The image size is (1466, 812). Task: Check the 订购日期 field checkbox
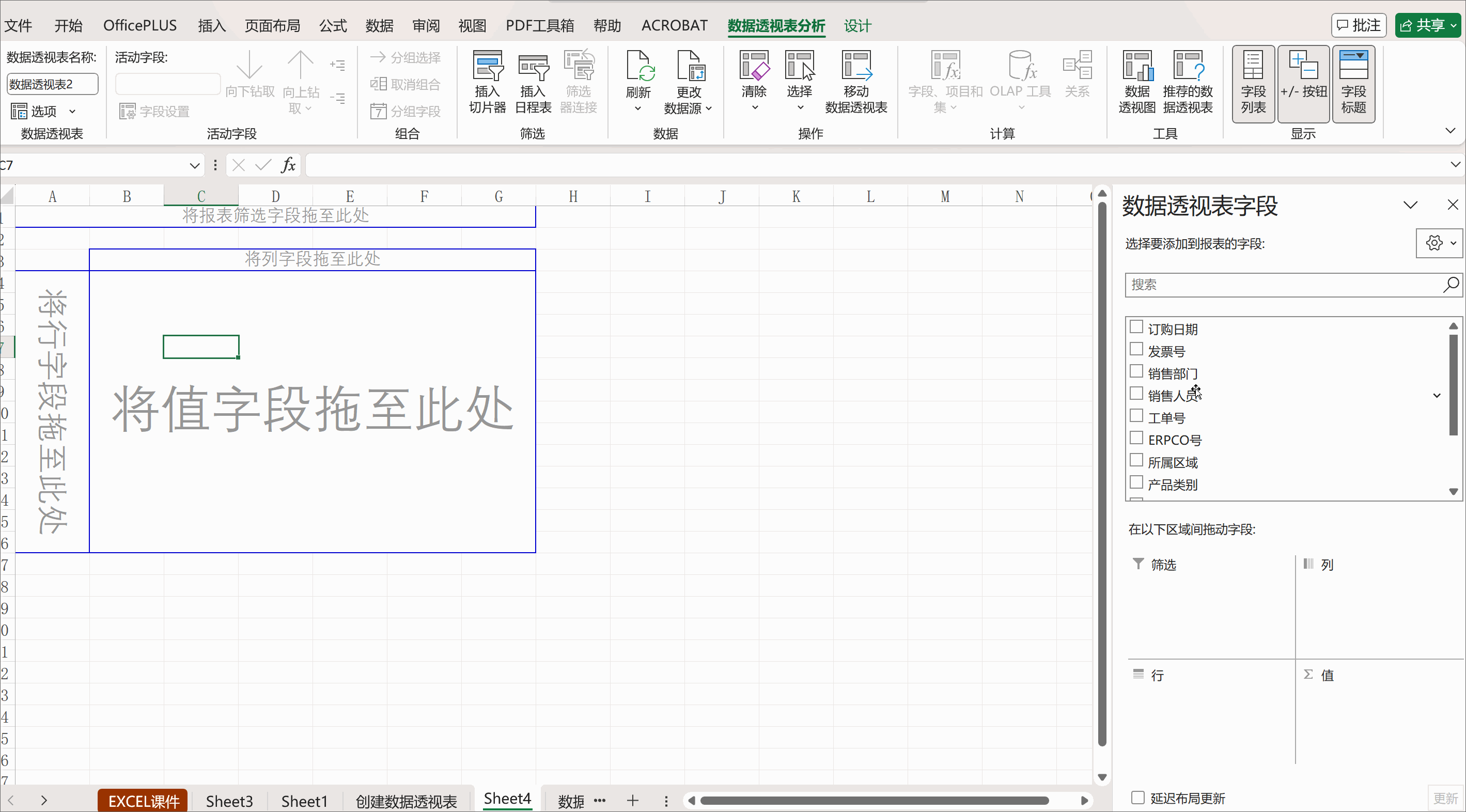(1136, 327)
